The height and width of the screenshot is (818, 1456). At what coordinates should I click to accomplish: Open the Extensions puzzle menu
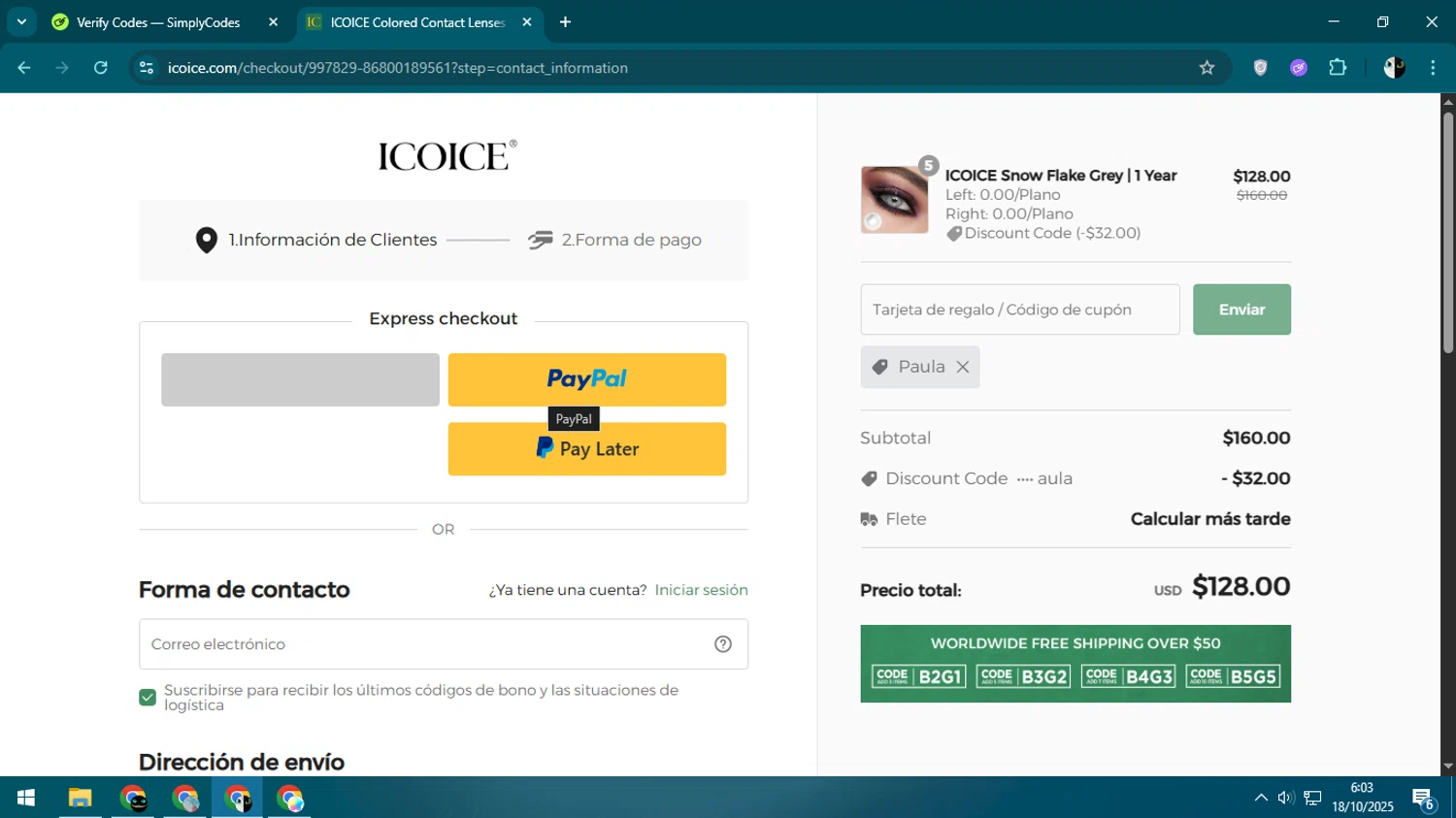point(1338,68)
